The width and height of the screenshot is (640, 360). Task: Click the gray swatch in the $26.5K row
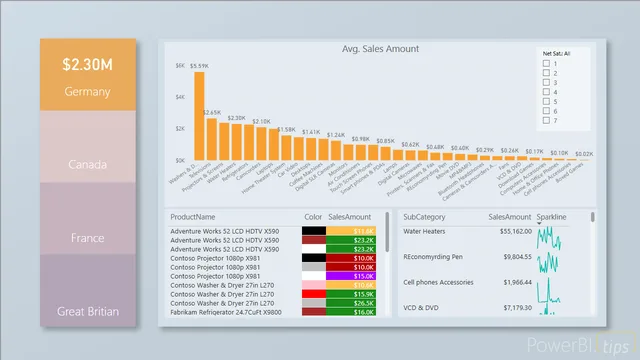[x=314, y=303]
